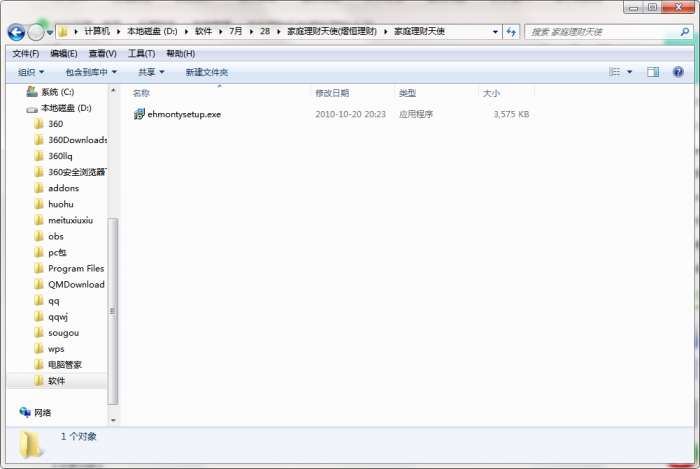This screenshot has width=700, height=469.
Task: Open the 360Downloads folder in tree
Action: [x=71, y=140]
